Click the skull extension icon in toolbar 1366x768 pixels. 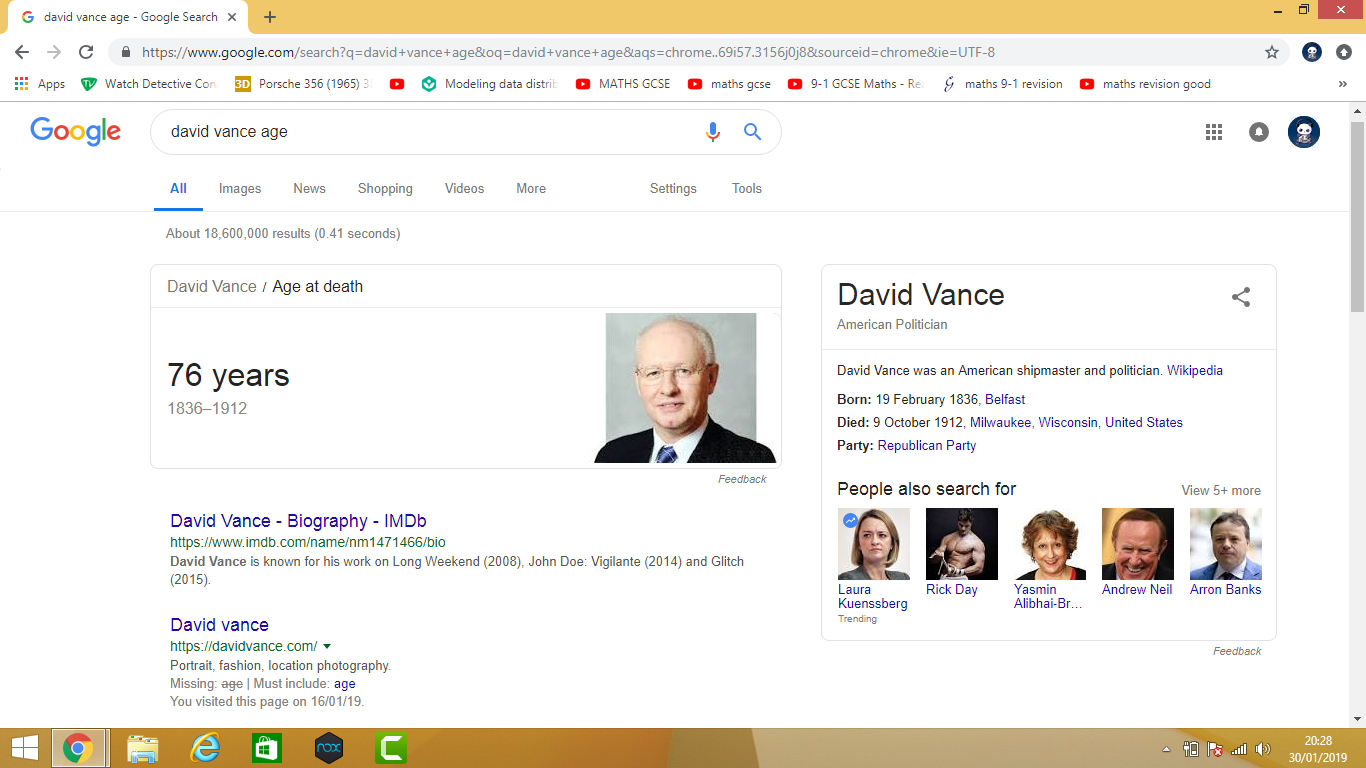click(1313, 52)
